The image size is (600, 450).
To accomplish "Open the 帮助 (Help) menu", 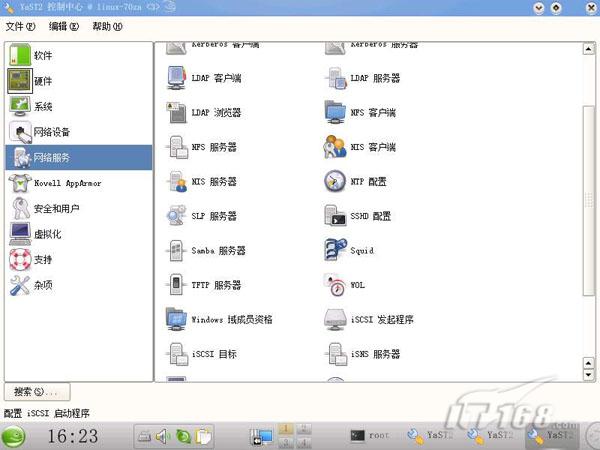I will 108,26.
